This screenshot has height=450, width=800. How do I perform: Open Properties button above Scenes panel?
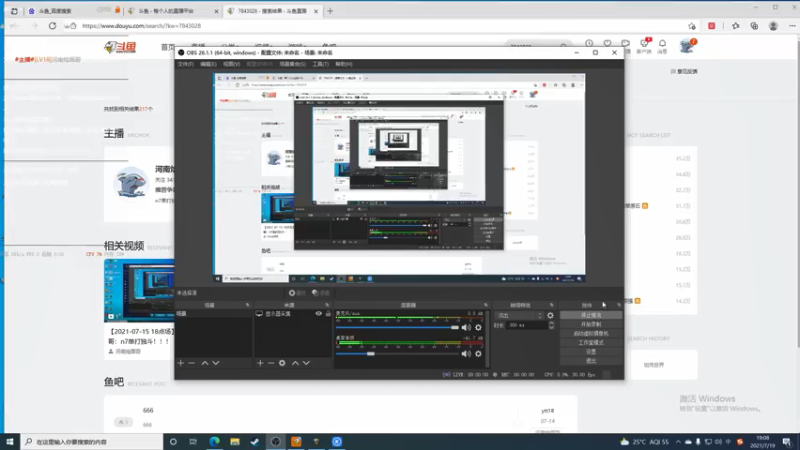click(297, 293)
